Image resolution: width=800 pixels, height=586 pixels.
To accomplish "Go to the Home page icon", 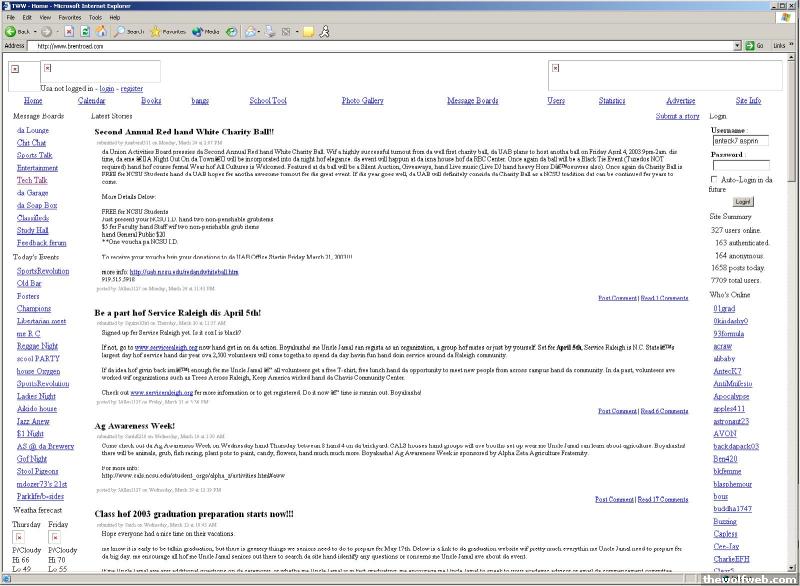I will point(103,32).
